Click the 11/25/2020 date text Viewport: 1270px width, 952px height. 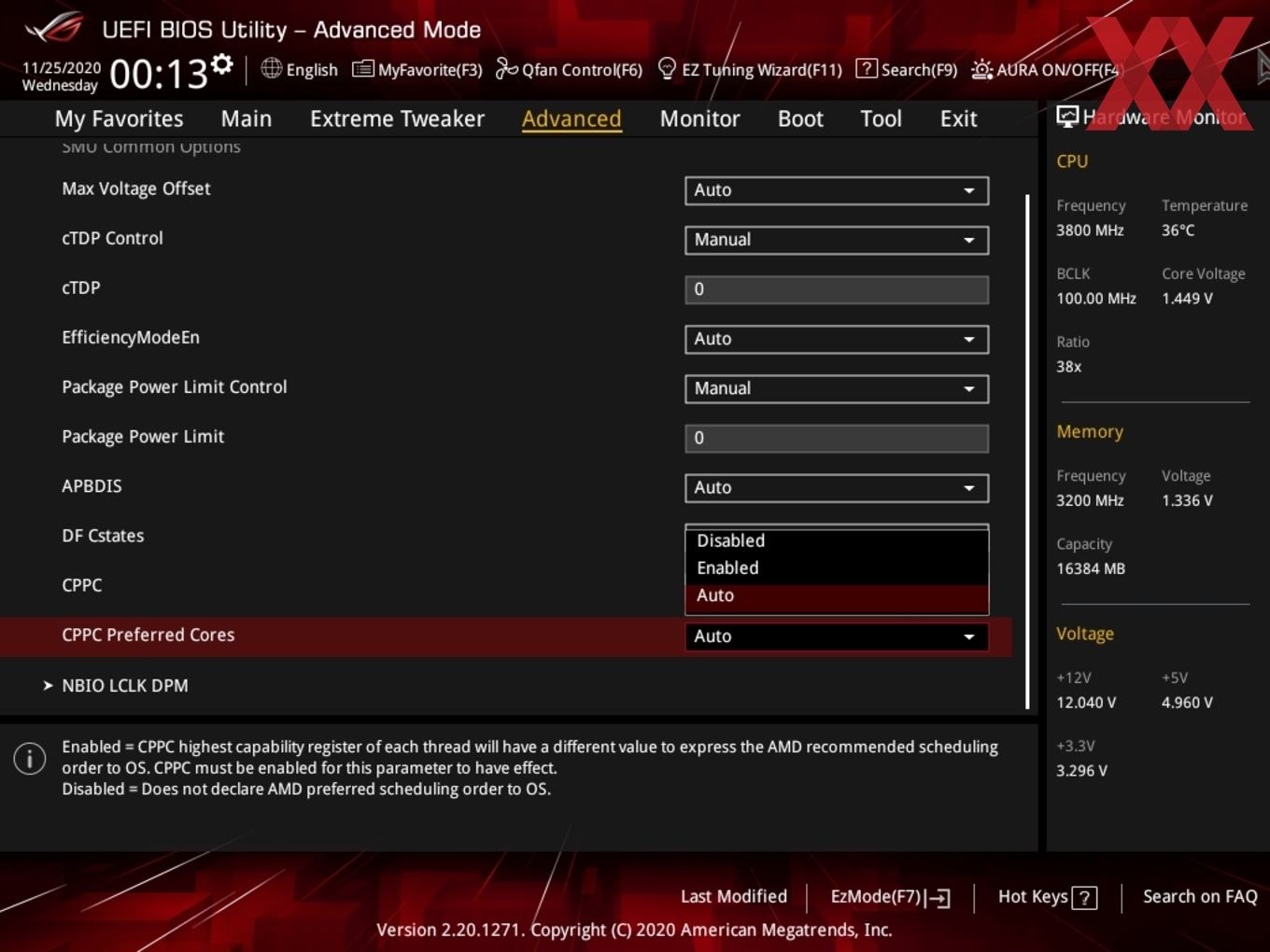62,68
